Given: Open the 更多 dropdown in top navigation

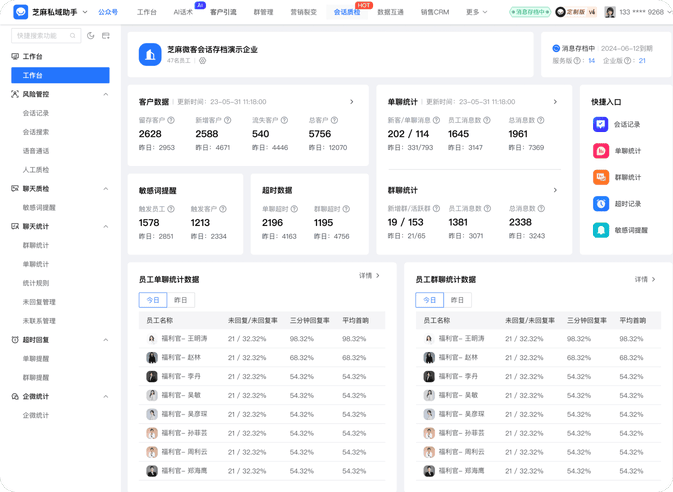Looking at the screenshot, I should (476, 13).
